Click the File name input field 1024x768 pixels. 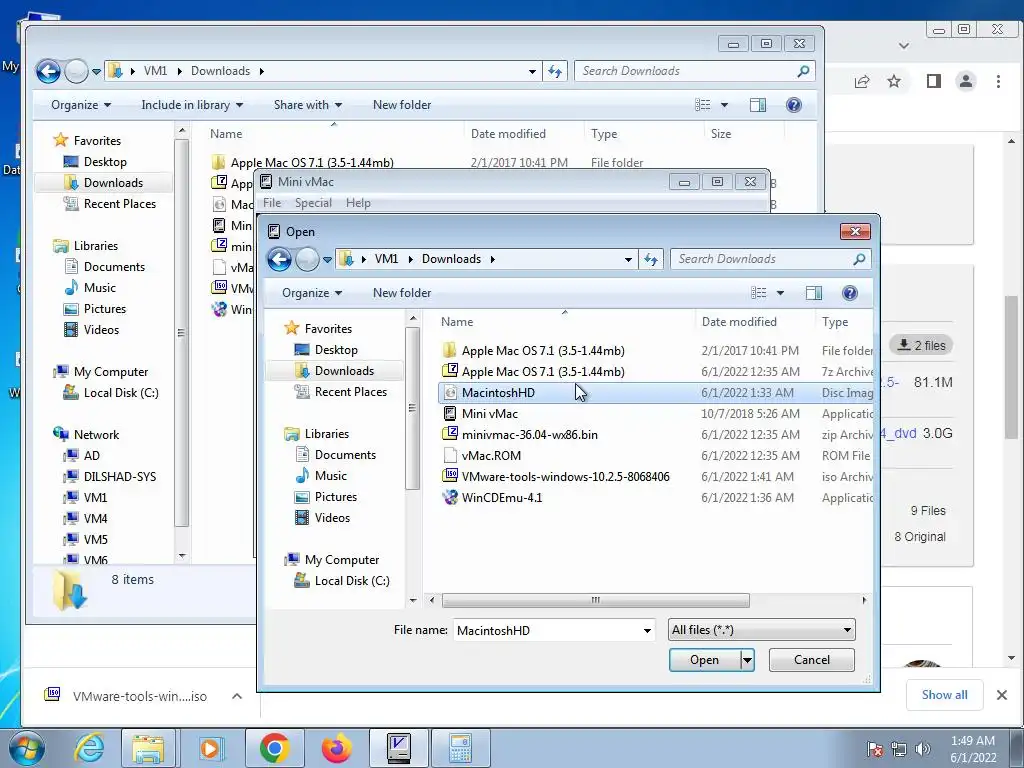[547, 631]
